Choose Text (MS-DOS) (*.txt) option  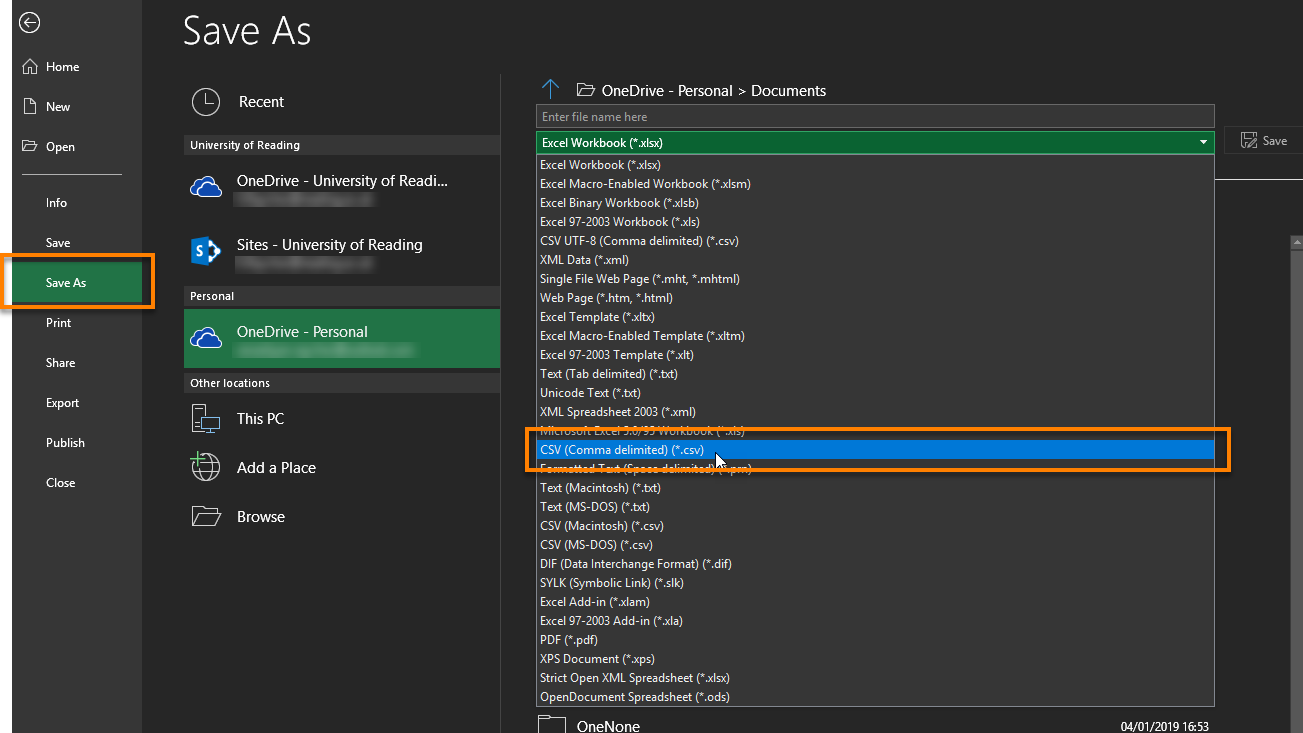pos(875,507)
